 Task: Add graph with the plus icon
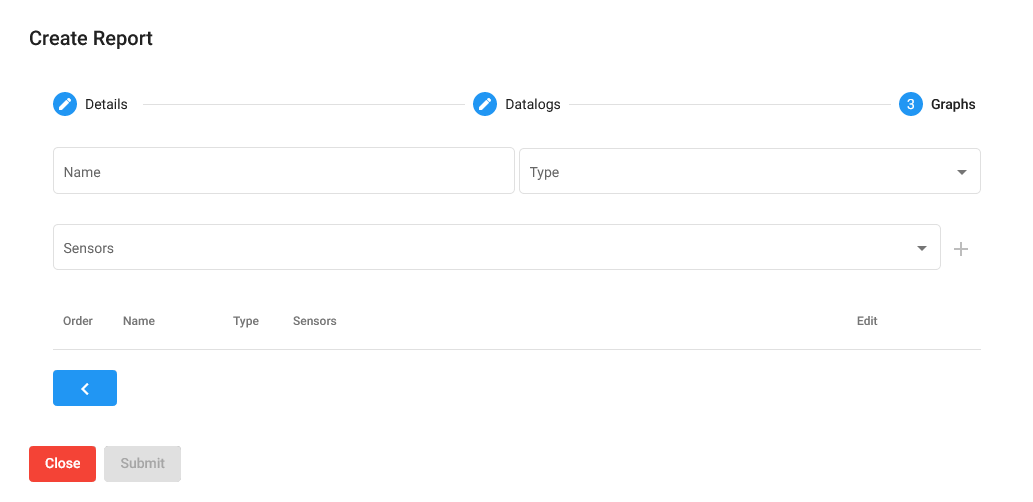(961, 248)
